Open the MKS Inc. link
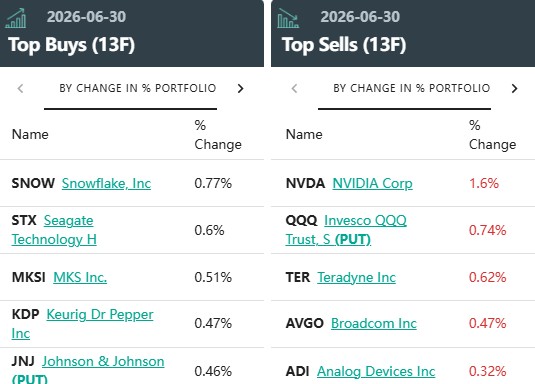This screenshot has width=535, height=384. [80, 277]
